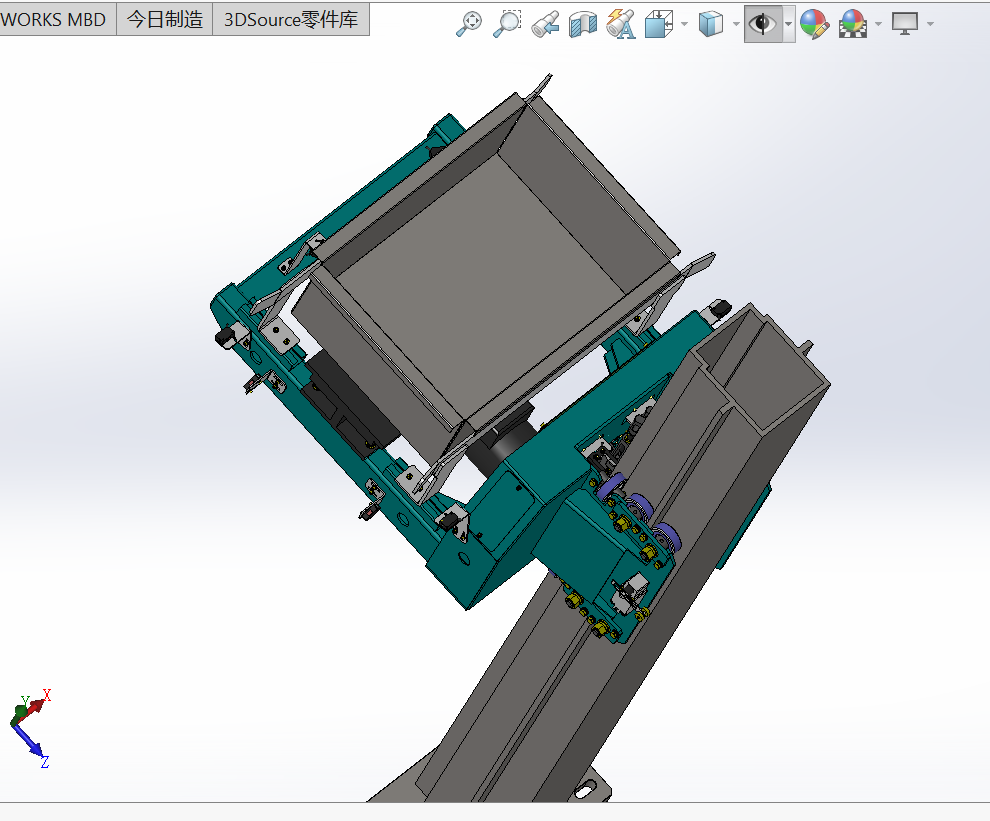Switch to the 今日制造 tab
The height and width of the screenshot is (821, 990).
(165, 20)
